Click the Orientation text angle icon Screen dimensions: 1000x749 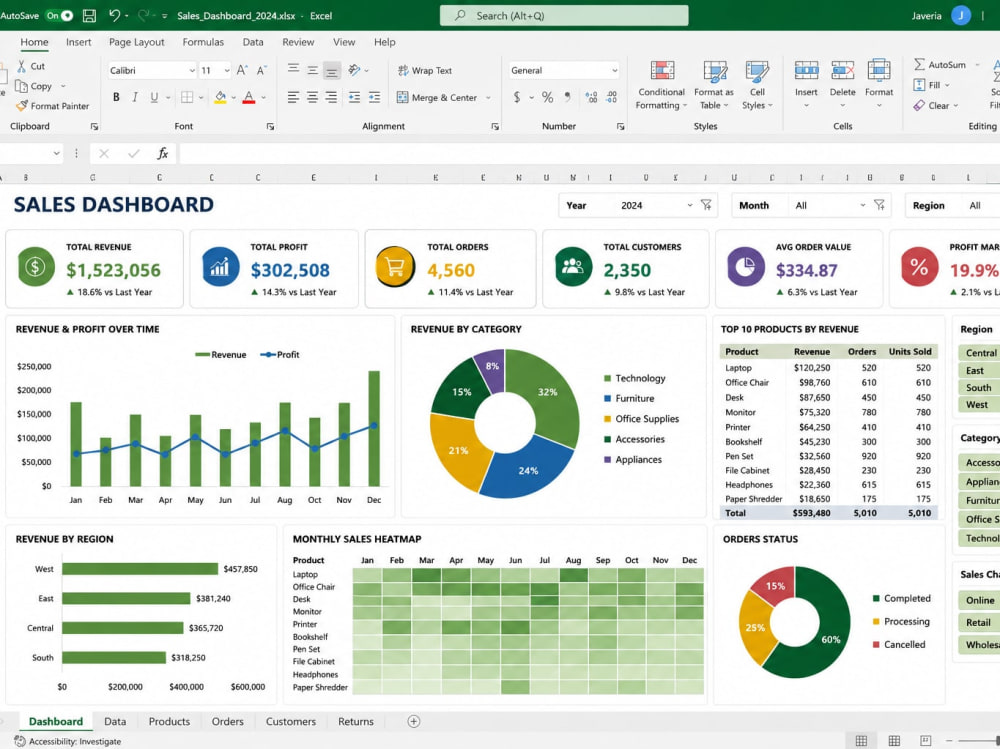(x=355, y=70)
